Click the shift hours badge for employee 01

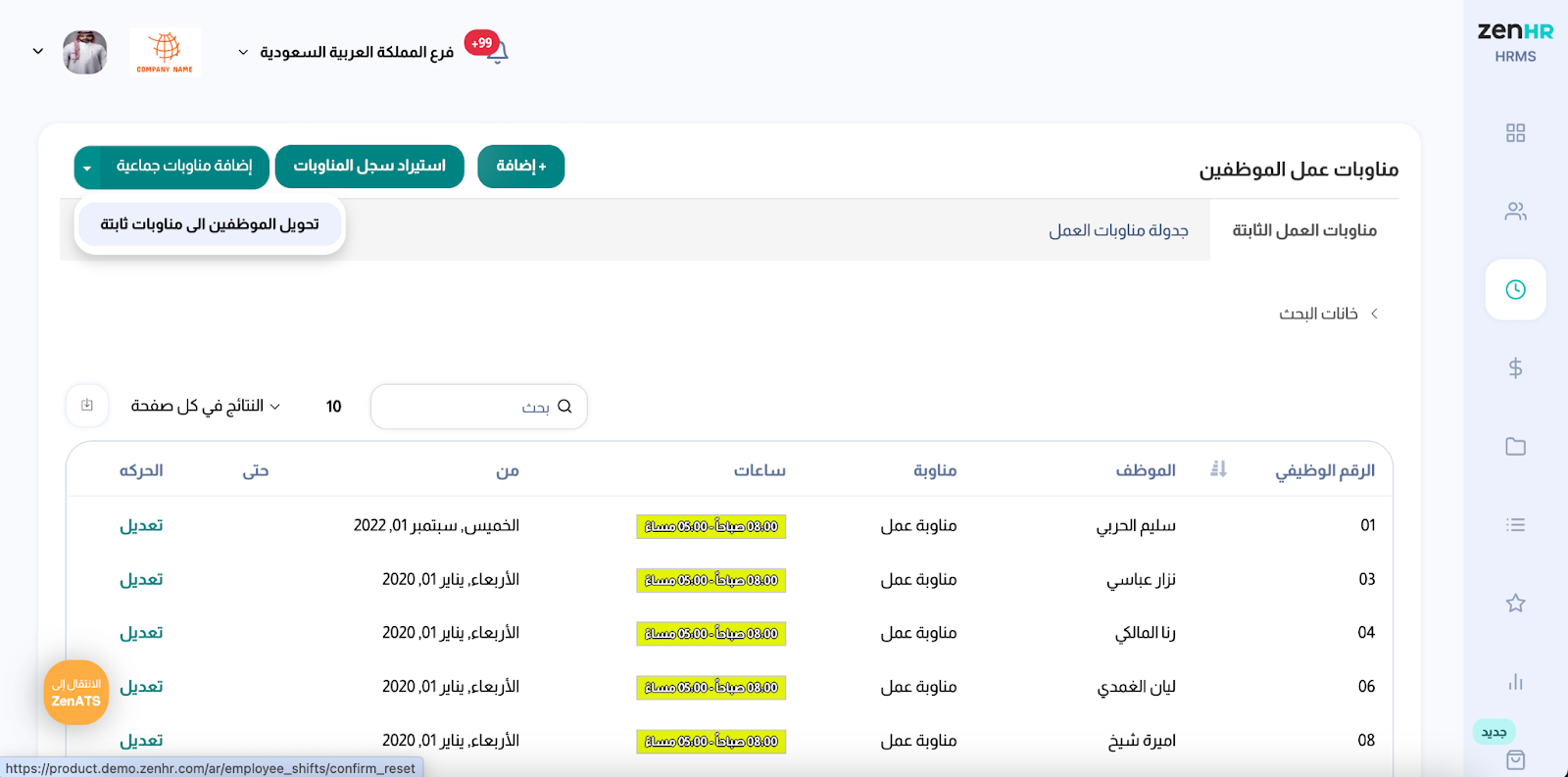point(710,526)
